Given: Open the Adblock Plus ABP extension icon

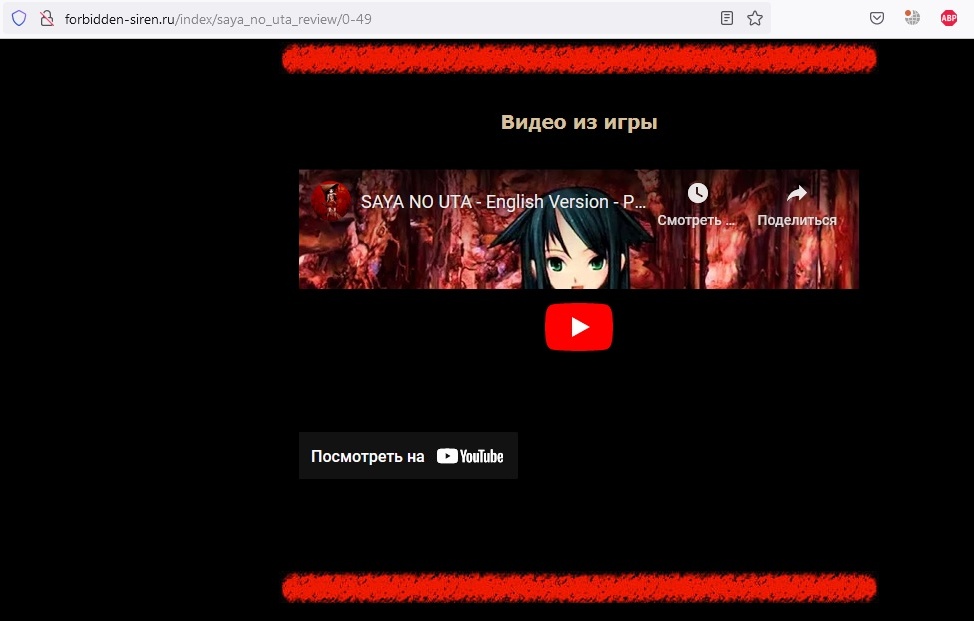Looking at the screenshot, I should 949,18.
